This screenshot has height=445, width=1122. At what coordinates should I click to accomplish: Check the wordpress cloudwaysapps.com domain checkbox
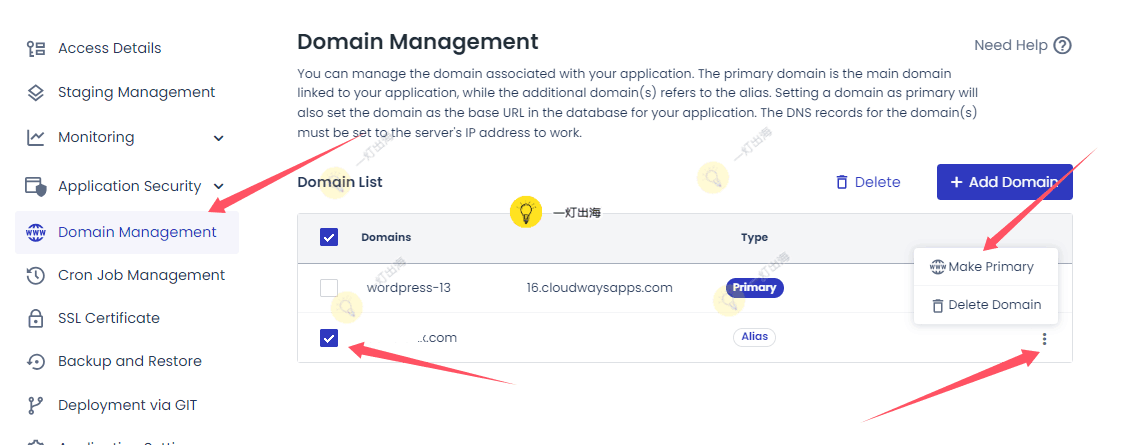[x=329, y=288]
